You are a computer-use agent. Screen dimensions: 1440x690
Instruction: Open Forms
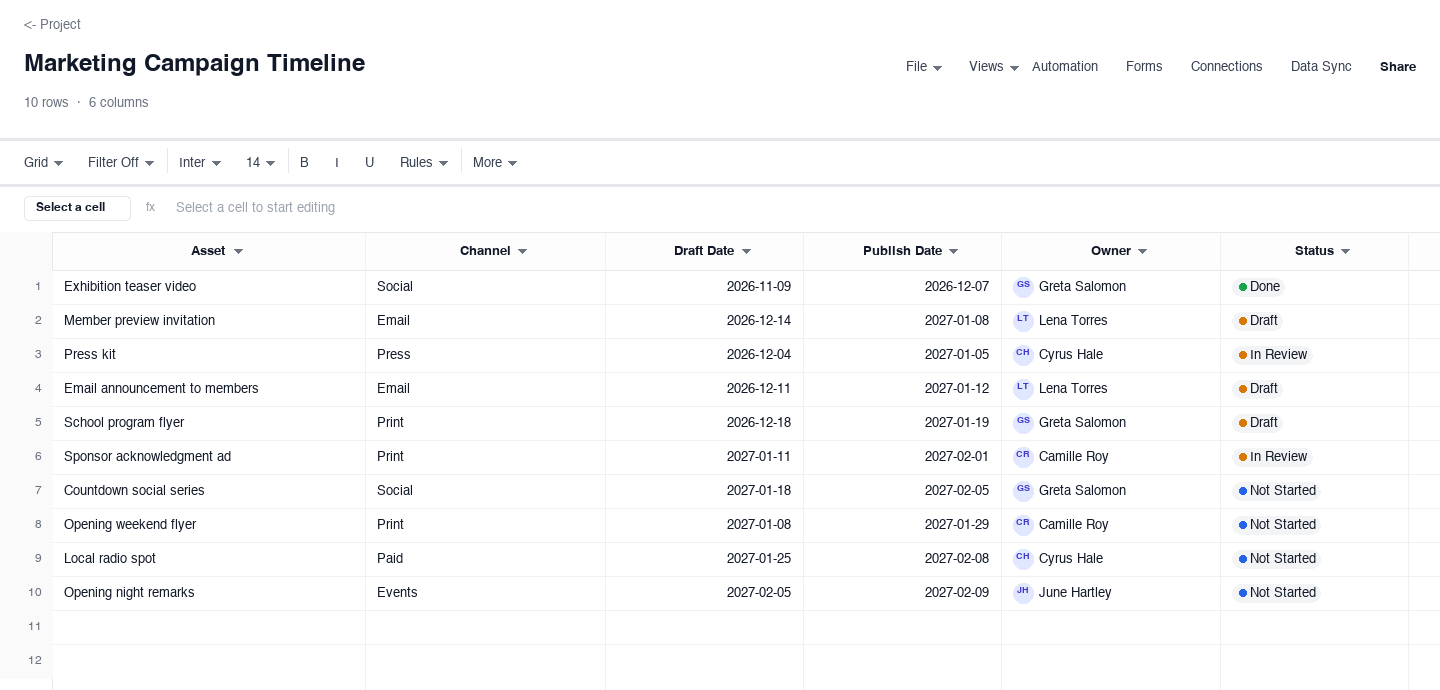pyautogui.click(x=1144, y=67)
